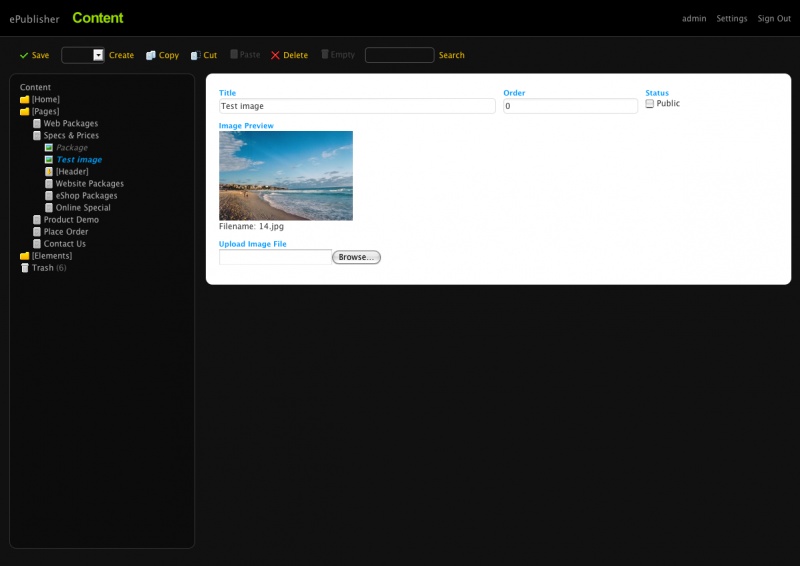Screen dimensions: 800x566
Task: Click the Cut icon in toolbar
Action: (196, 56)
